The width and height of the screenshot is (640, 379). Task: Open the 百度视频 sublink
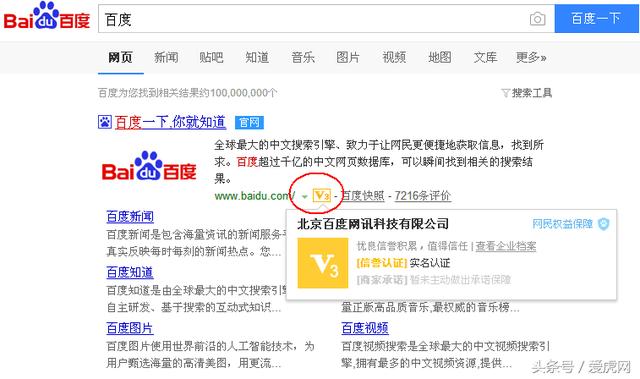tap(365, 328)
